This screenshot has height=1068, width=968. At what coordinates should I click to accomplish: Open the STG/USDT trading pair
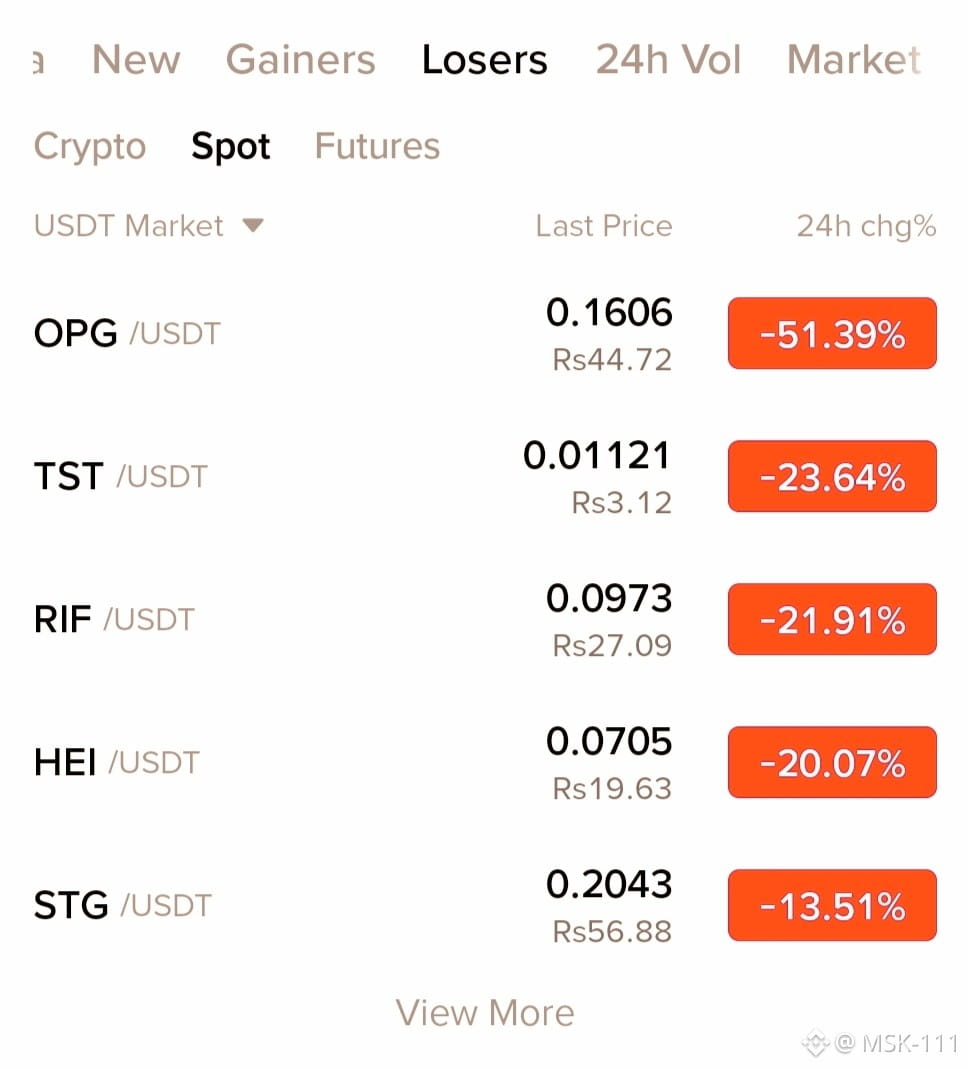pos(485,905)
